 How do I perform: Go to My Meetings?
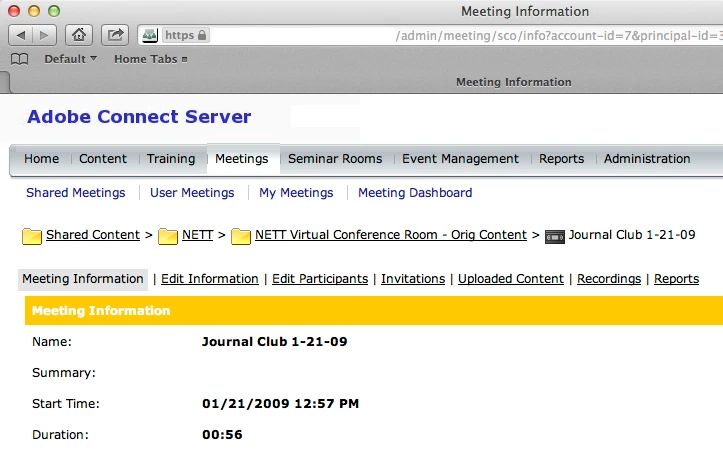[296, 193]
